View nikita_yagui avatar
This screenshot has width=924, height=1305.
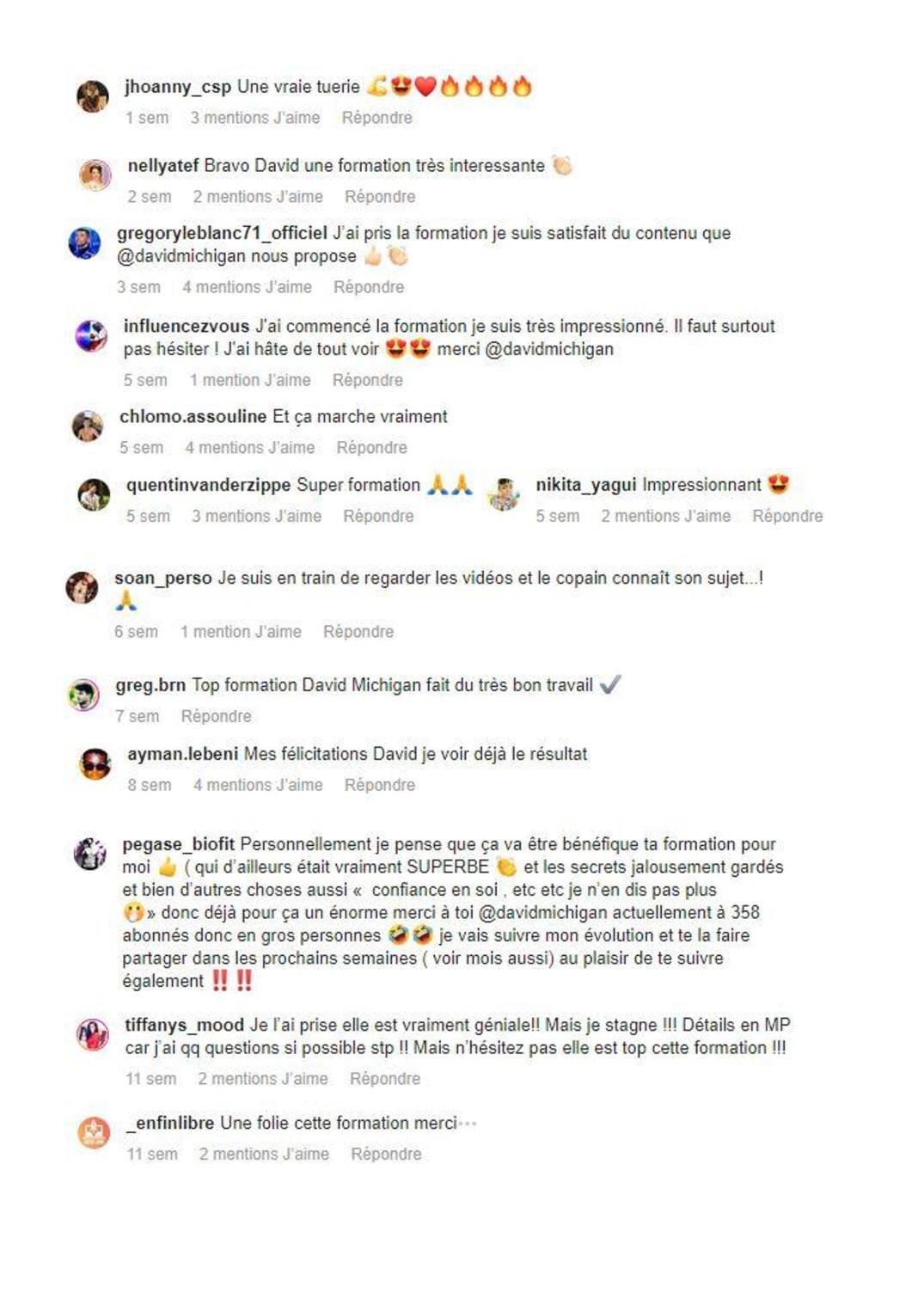(x=504, y=494)
